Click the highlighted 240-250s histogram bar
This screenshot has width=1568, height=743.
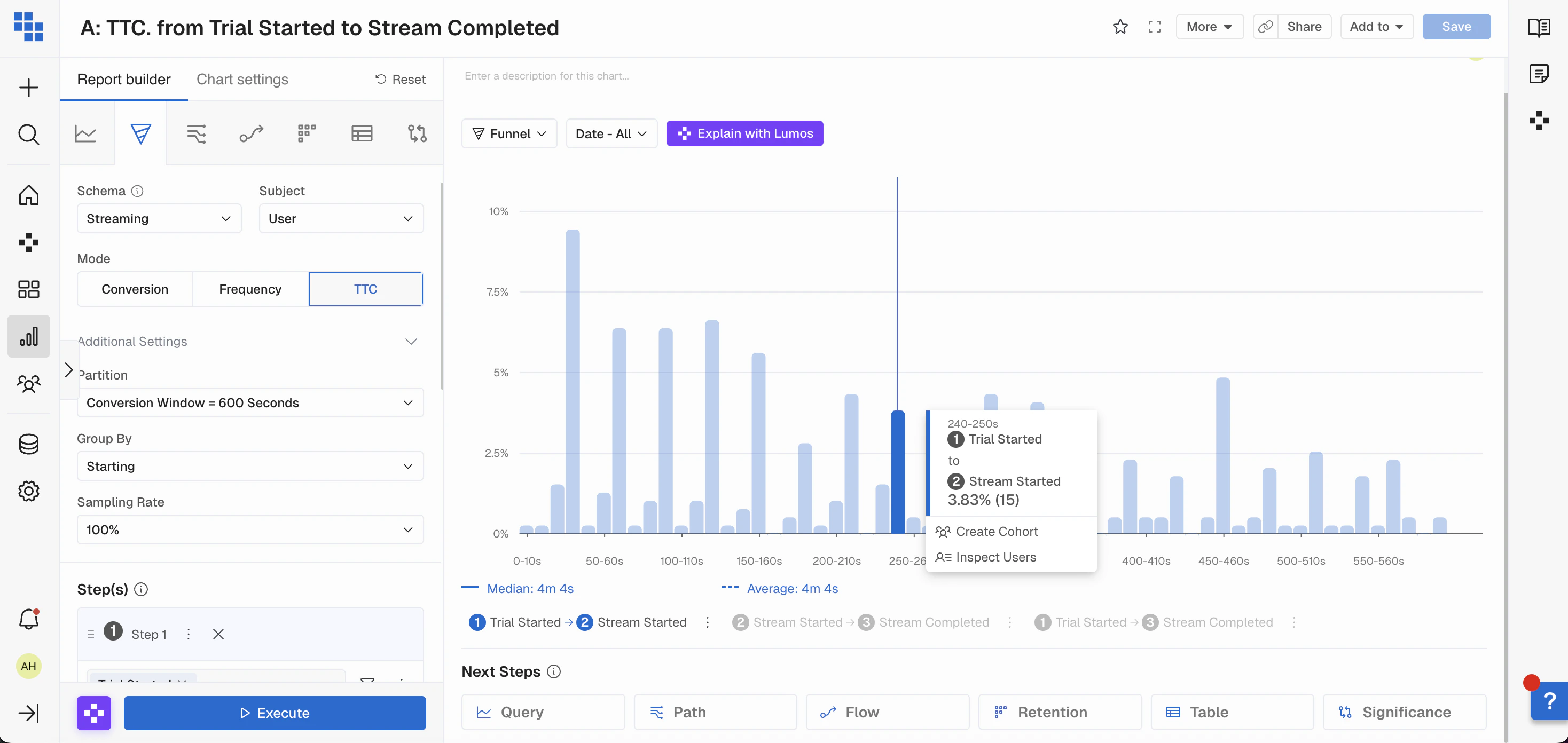pos(897,472)
